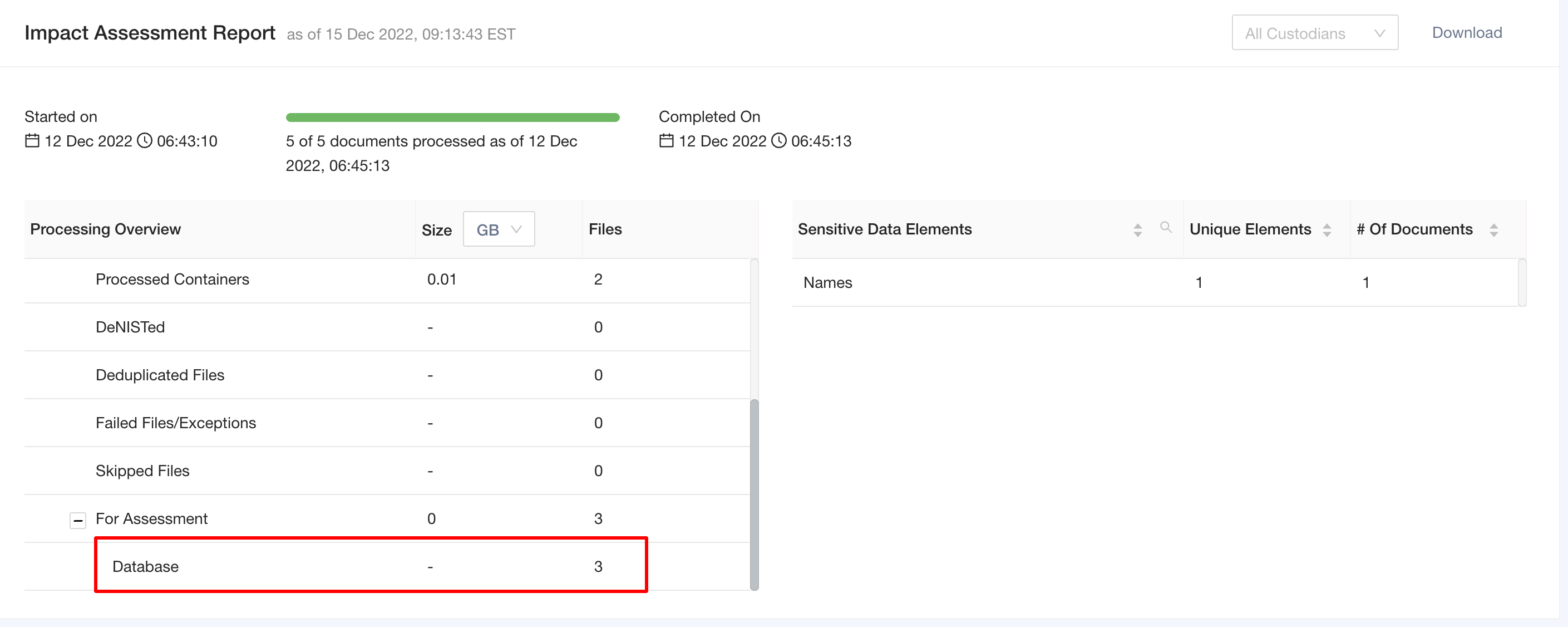Click search icon in Sensitive Data Elements

pos(1166,227)
